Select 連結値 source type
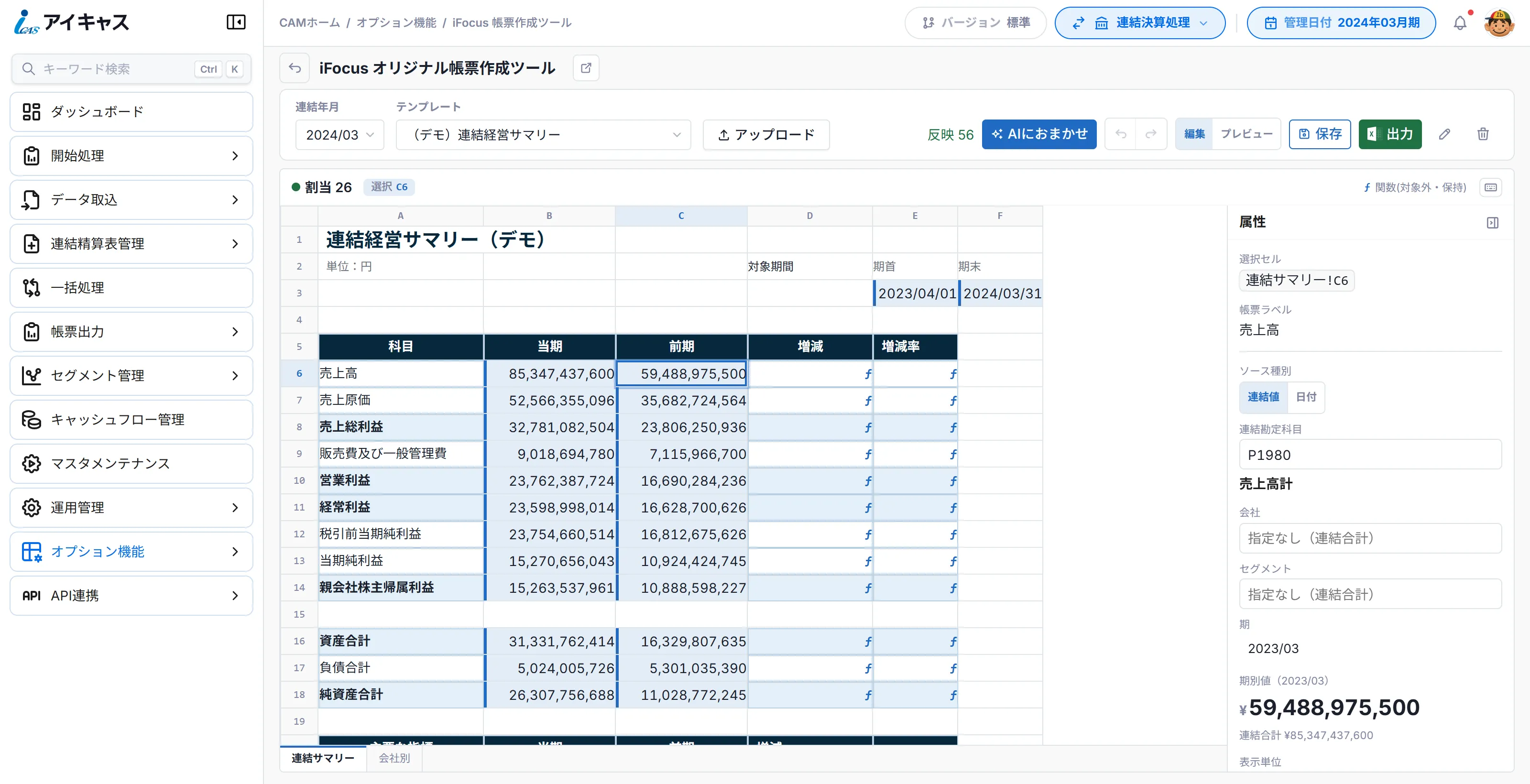 (x=1263, y=397)
